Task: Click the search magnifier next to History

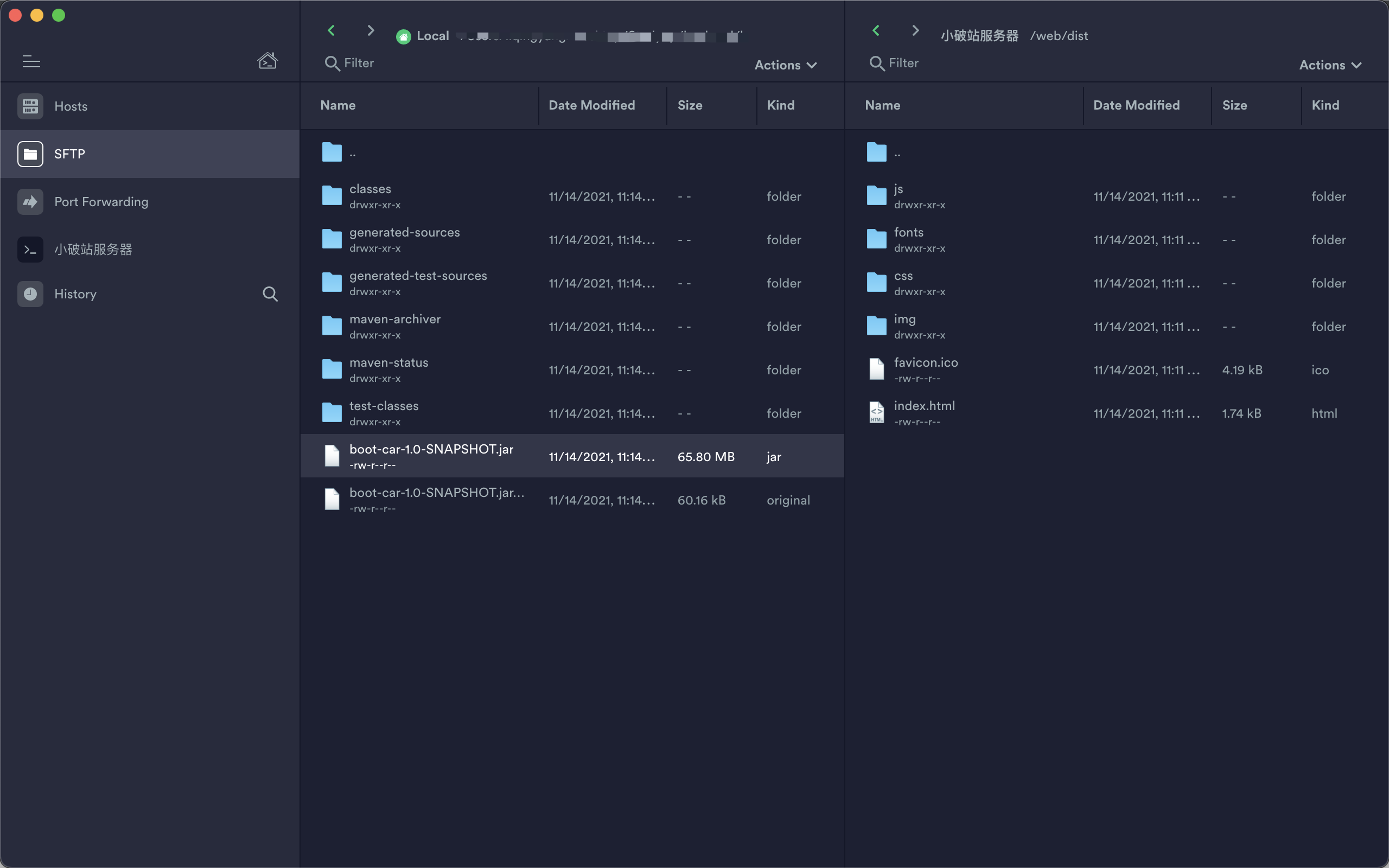Action: 270,294
